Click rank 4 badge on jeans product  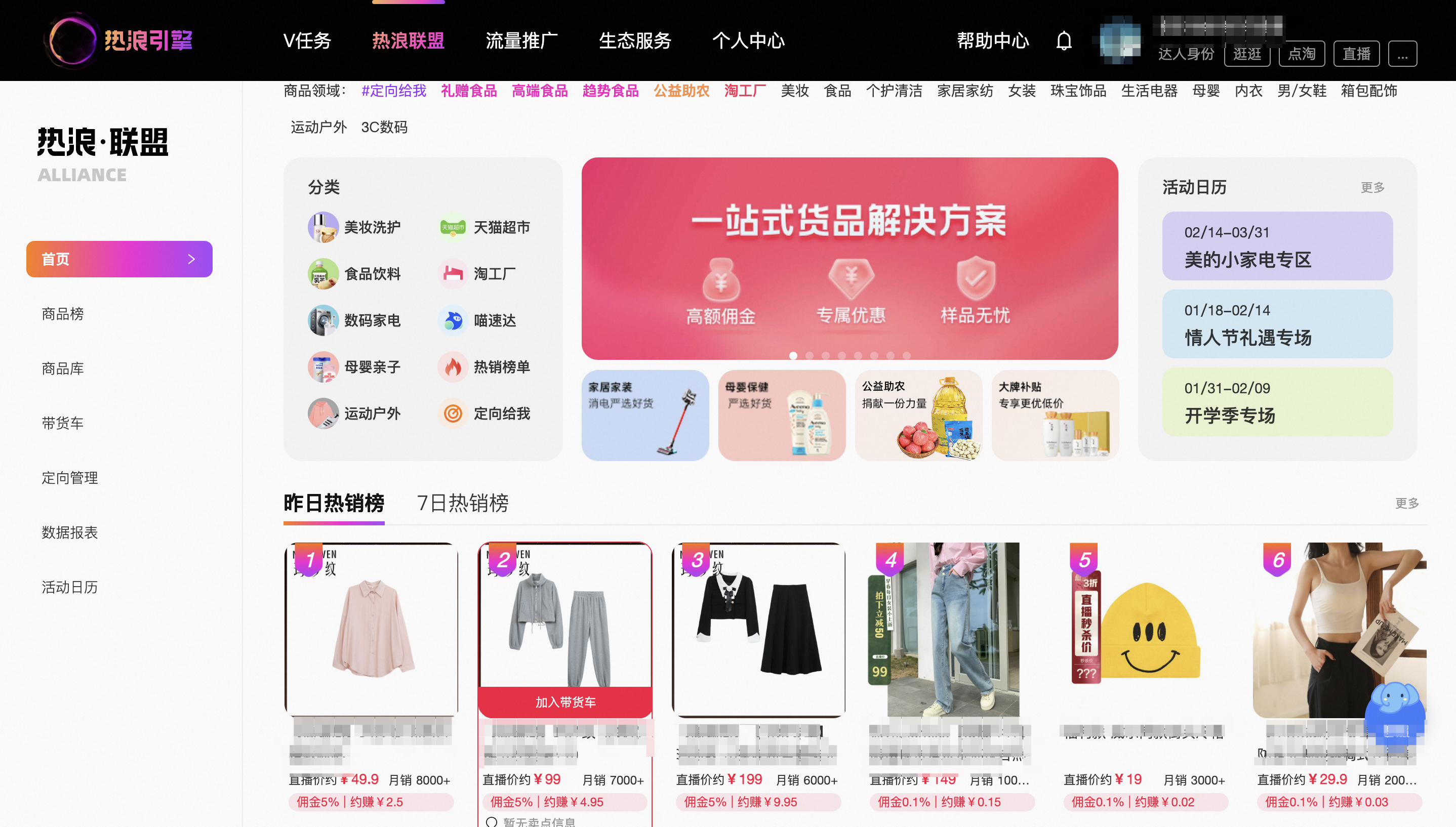click(891, 560)
